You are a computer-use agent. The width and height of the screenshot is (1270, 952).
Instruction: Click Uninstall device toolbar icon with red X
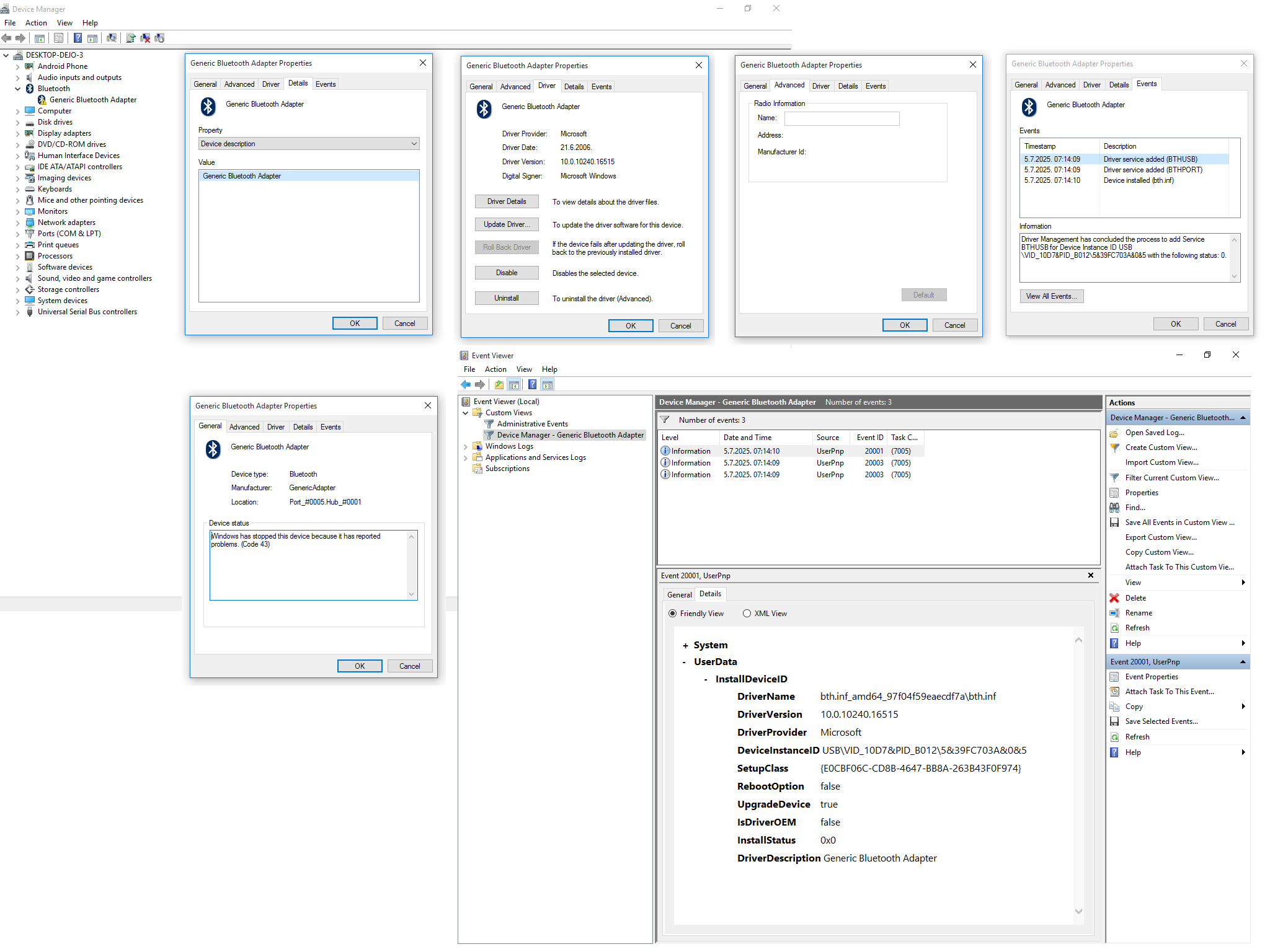145,38
